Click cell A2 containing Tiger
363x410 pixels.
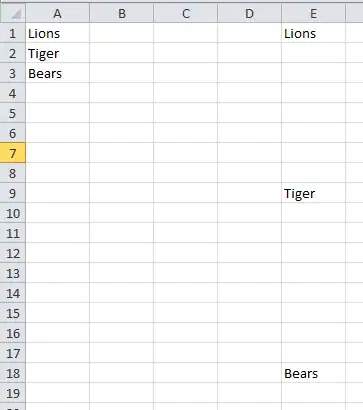pos(57,53)
